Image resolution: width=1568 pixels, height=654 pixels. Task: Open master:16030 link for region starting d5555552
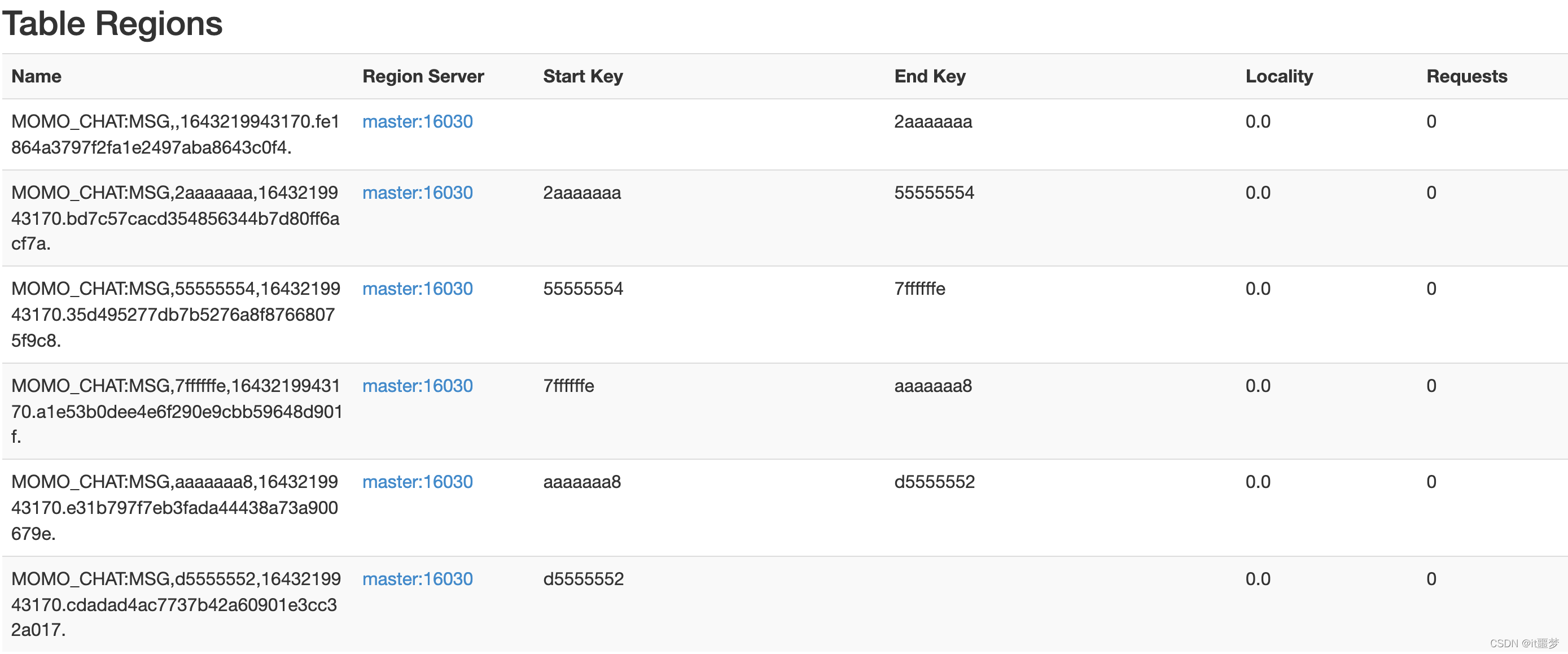point(418,579)
